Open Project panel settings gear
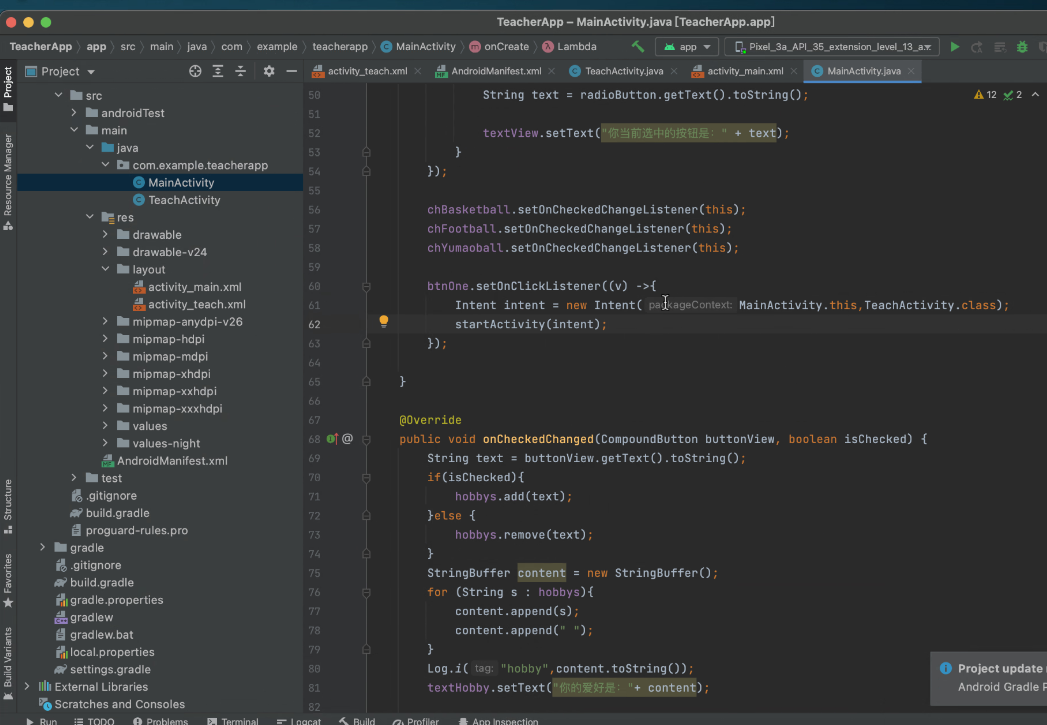 tap(268, 71)
